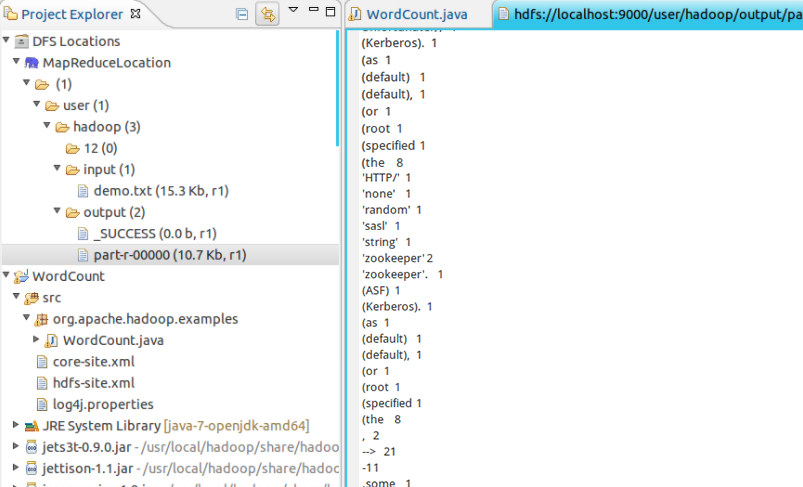Screen dimensions: 803x487
Task: Select _SUCCESS (0.0 b, r1) file
Action: coord(155,234)
